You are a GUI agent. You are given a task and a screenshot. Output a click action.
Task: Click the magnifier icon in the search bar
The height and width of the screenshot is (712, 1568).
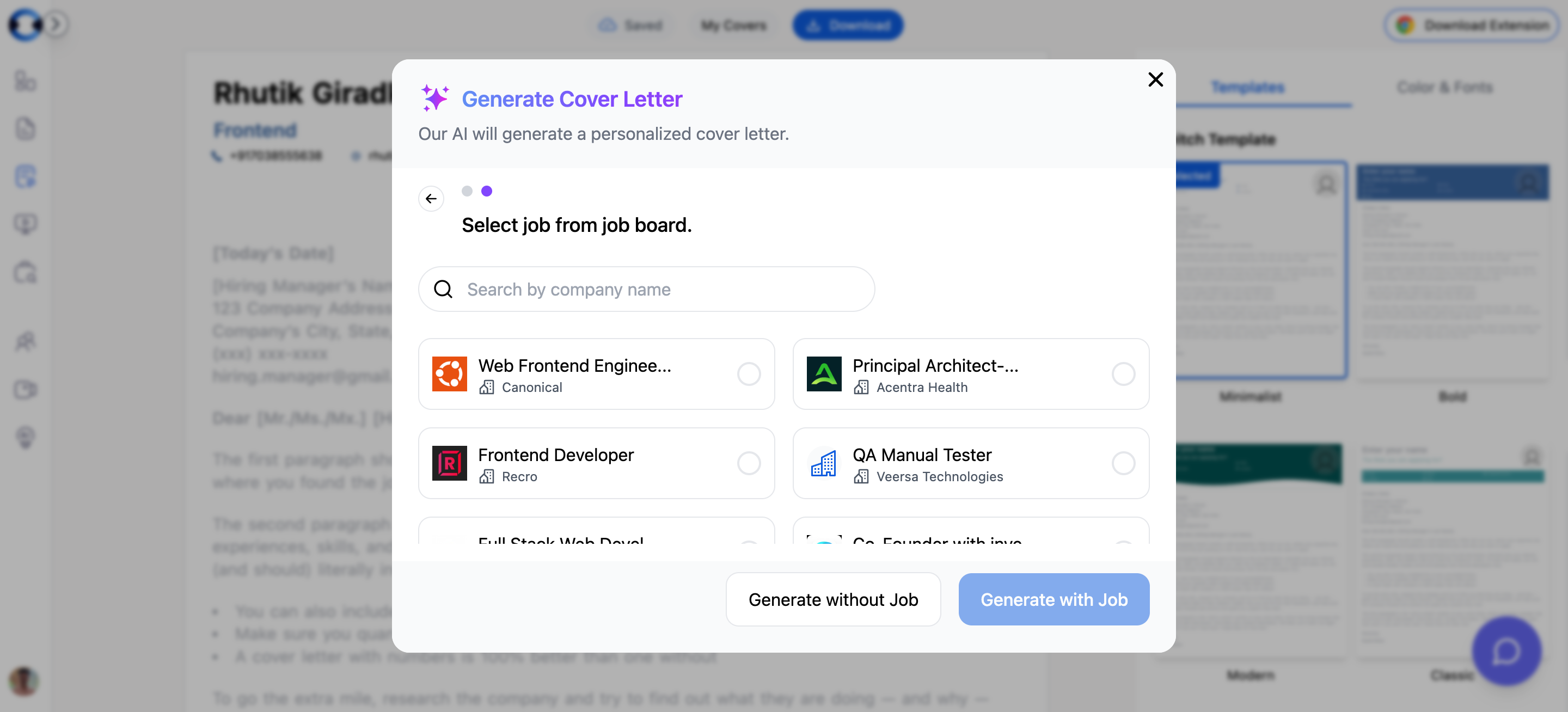pyautogui.click(x=443, y=289)
